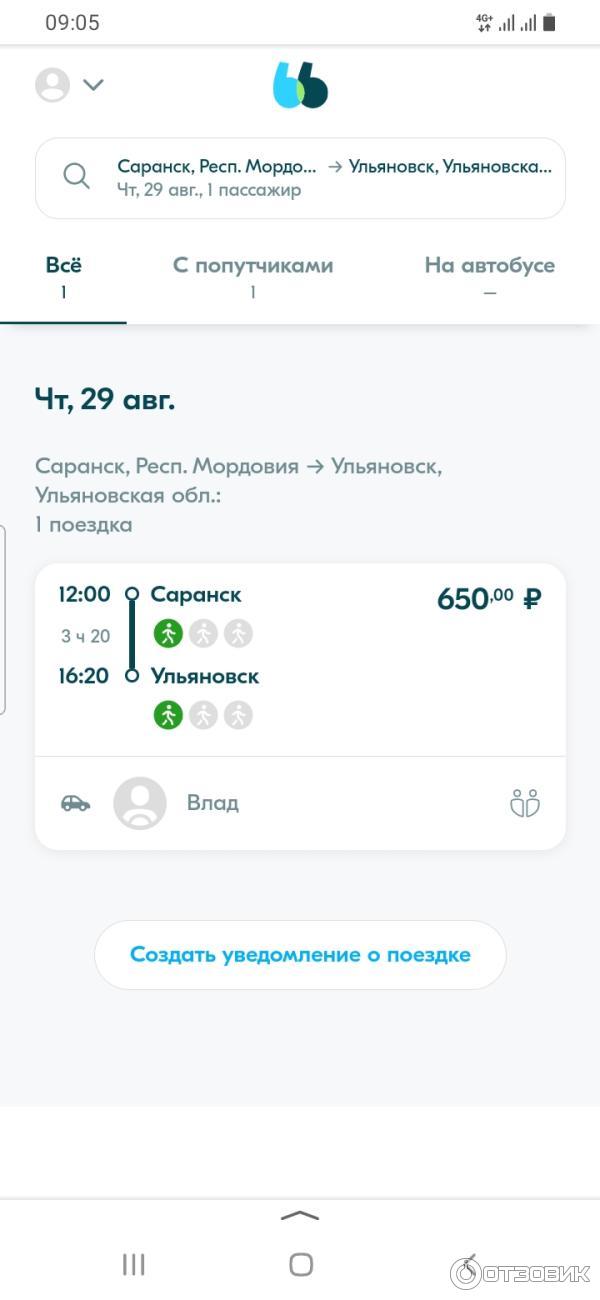Screen dimensions: 600x1300
Task: Tap the last grey walking icon under Саранск
Action: pyautogui.click(x=238, y=633)
